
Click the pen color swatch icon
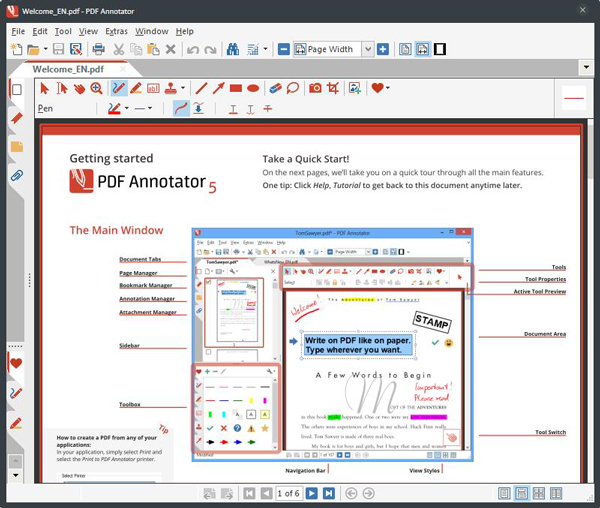(114, 109)
